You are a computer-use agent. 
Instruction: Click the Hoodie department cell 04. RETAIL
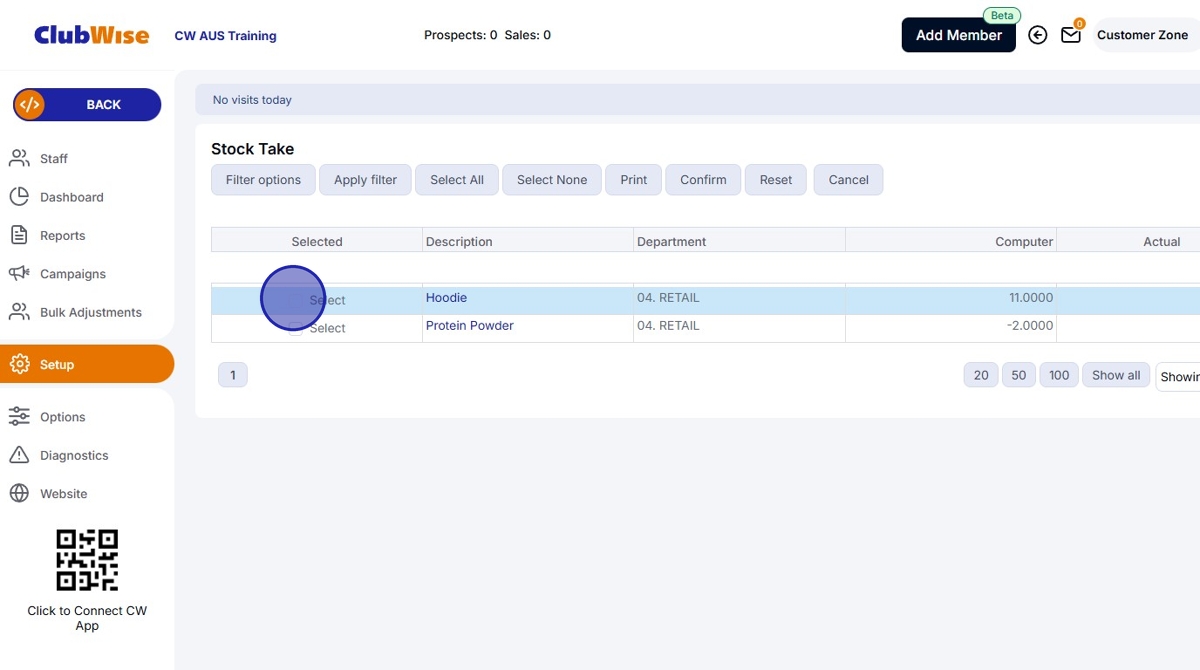pos(668,298)
